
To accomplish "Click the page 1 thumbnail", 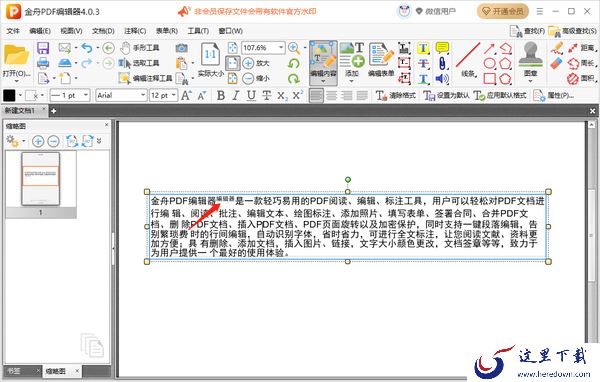I will tap(41, 179).
